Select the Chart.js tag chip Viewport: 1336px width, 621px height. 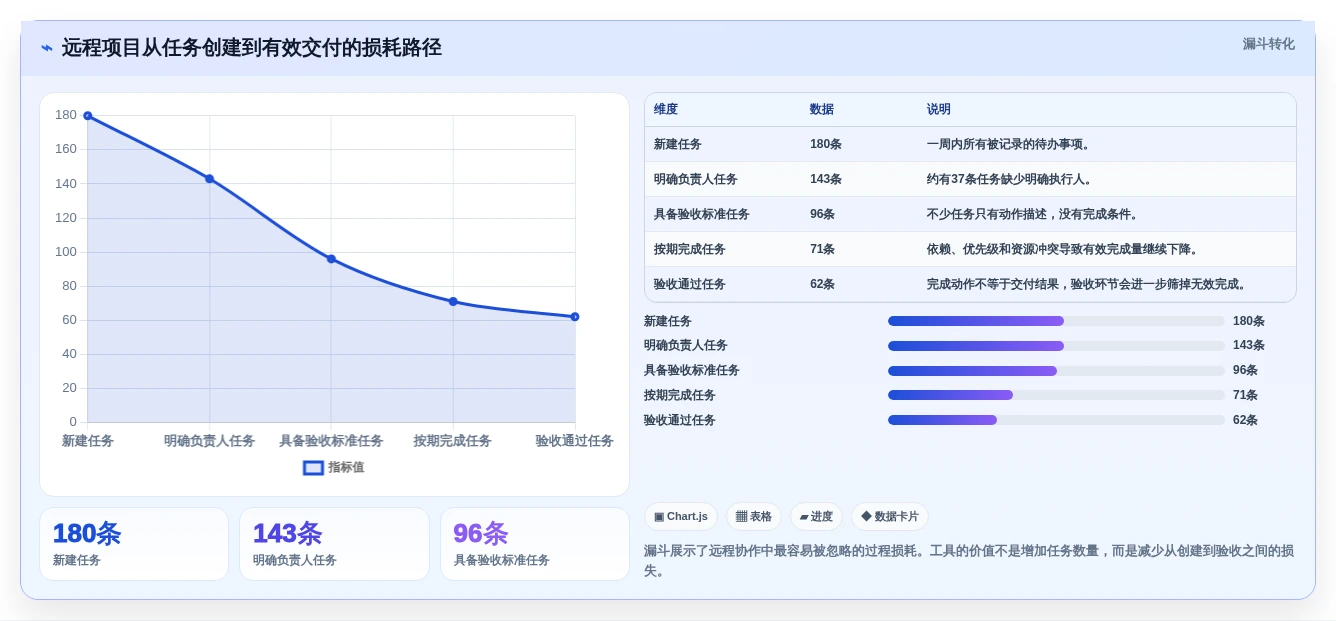coord(681,516)
